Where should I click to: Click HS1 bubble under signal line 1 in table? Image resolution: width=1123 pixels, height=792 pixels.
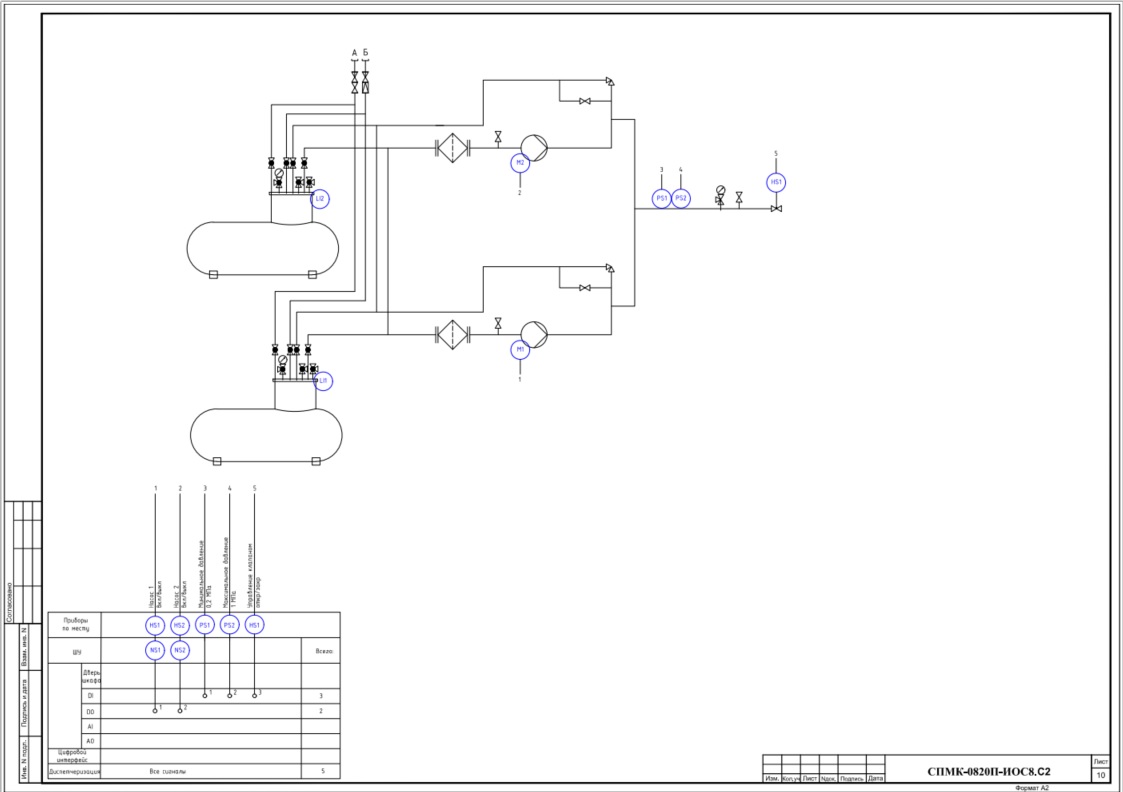pyautogui.click(x=155, y=625)
